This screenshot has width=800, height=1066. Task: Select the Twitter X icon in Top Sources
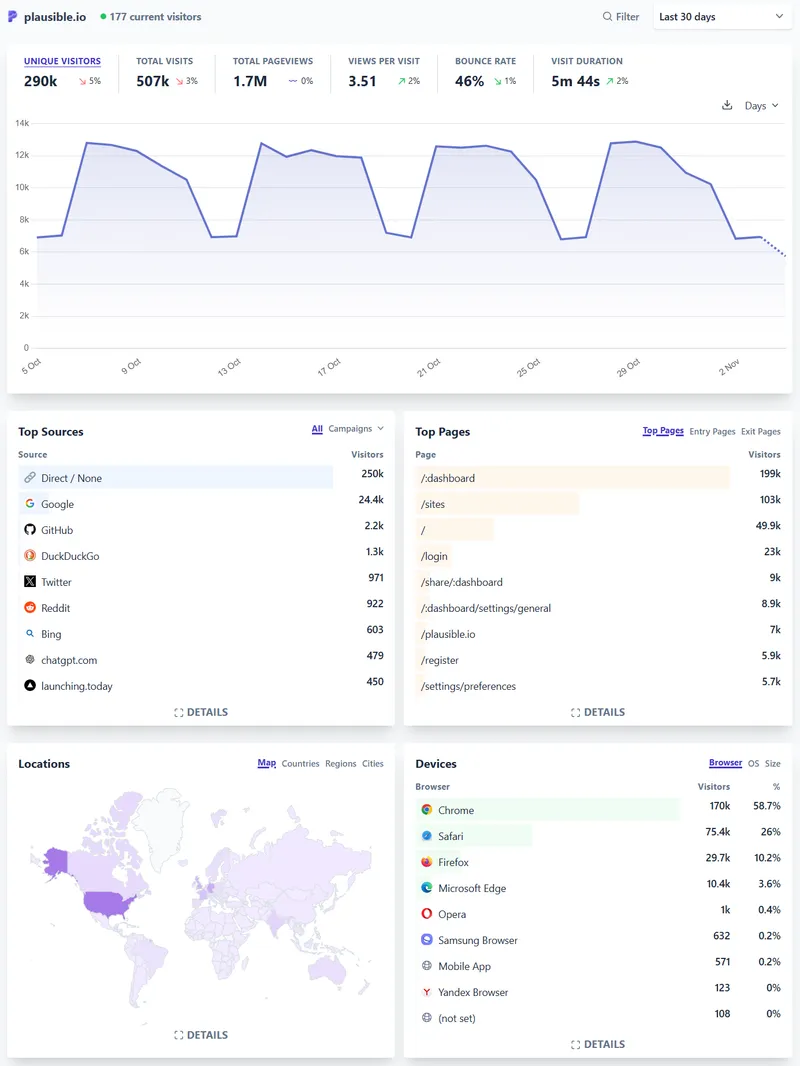(x=30, y=582)
